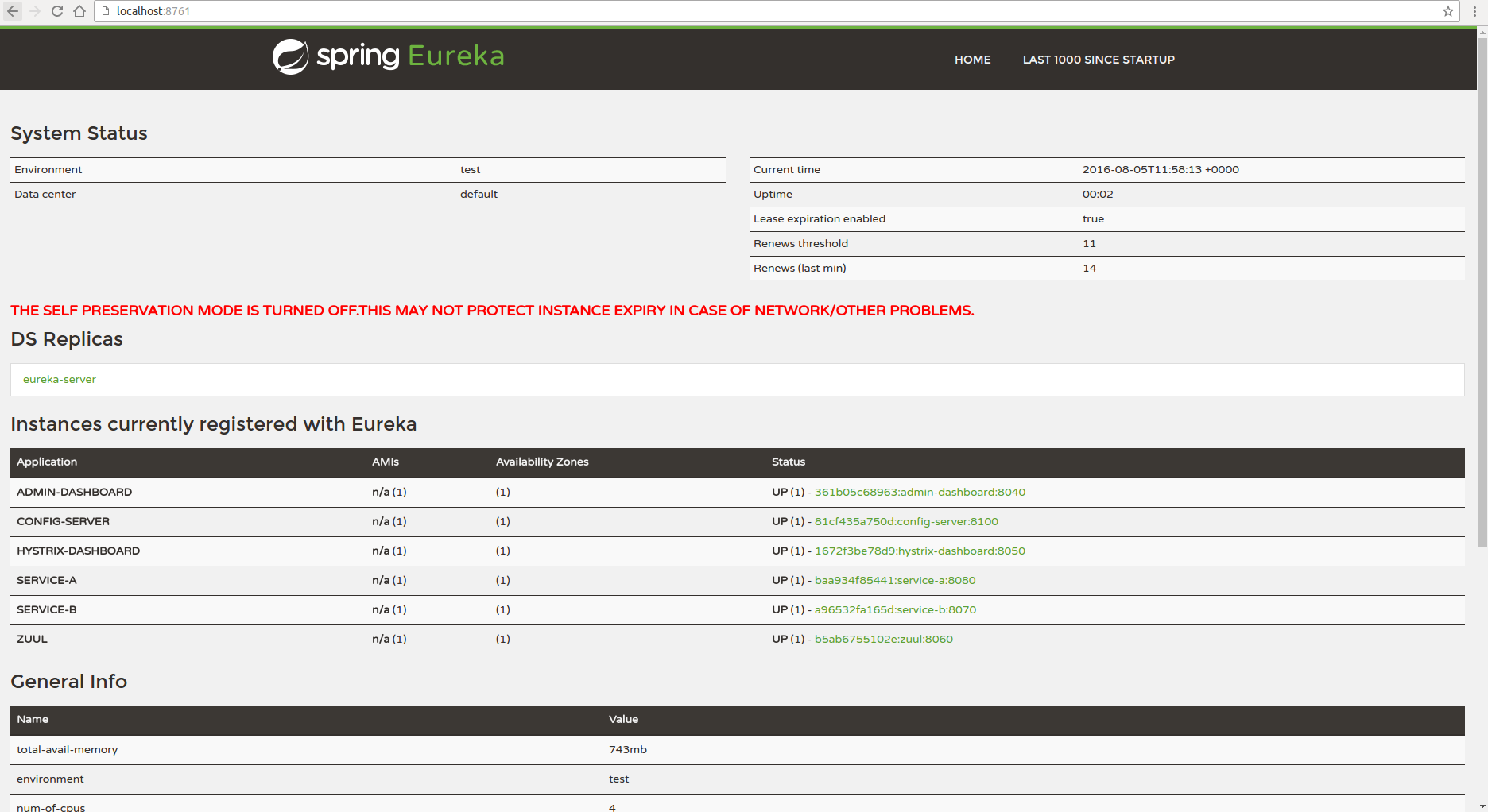
Task: Click the Environment label in System Status
Action: 48,169
